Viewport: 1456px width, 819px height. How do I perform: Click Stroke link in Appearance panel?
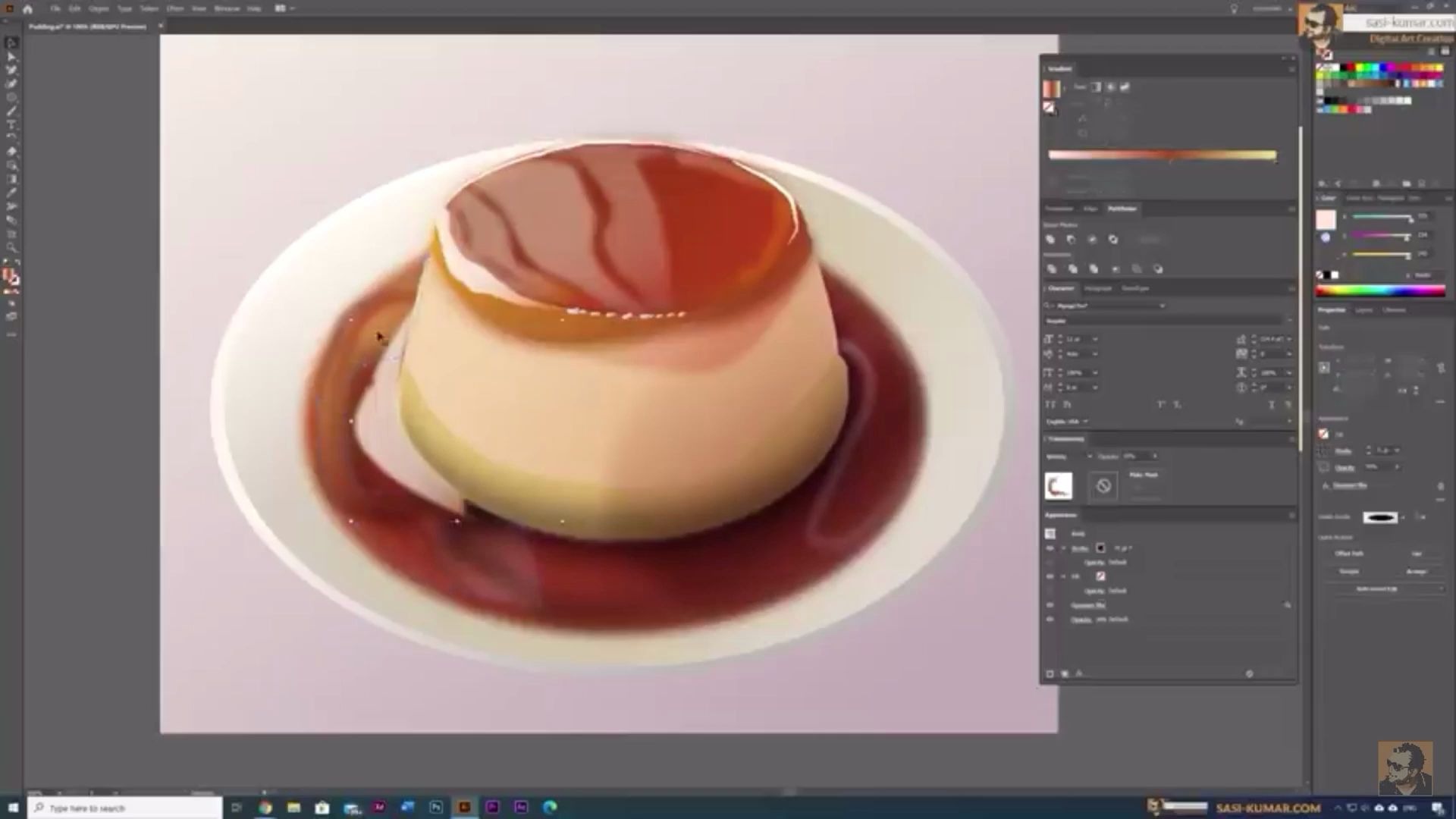click(1080, 548)
